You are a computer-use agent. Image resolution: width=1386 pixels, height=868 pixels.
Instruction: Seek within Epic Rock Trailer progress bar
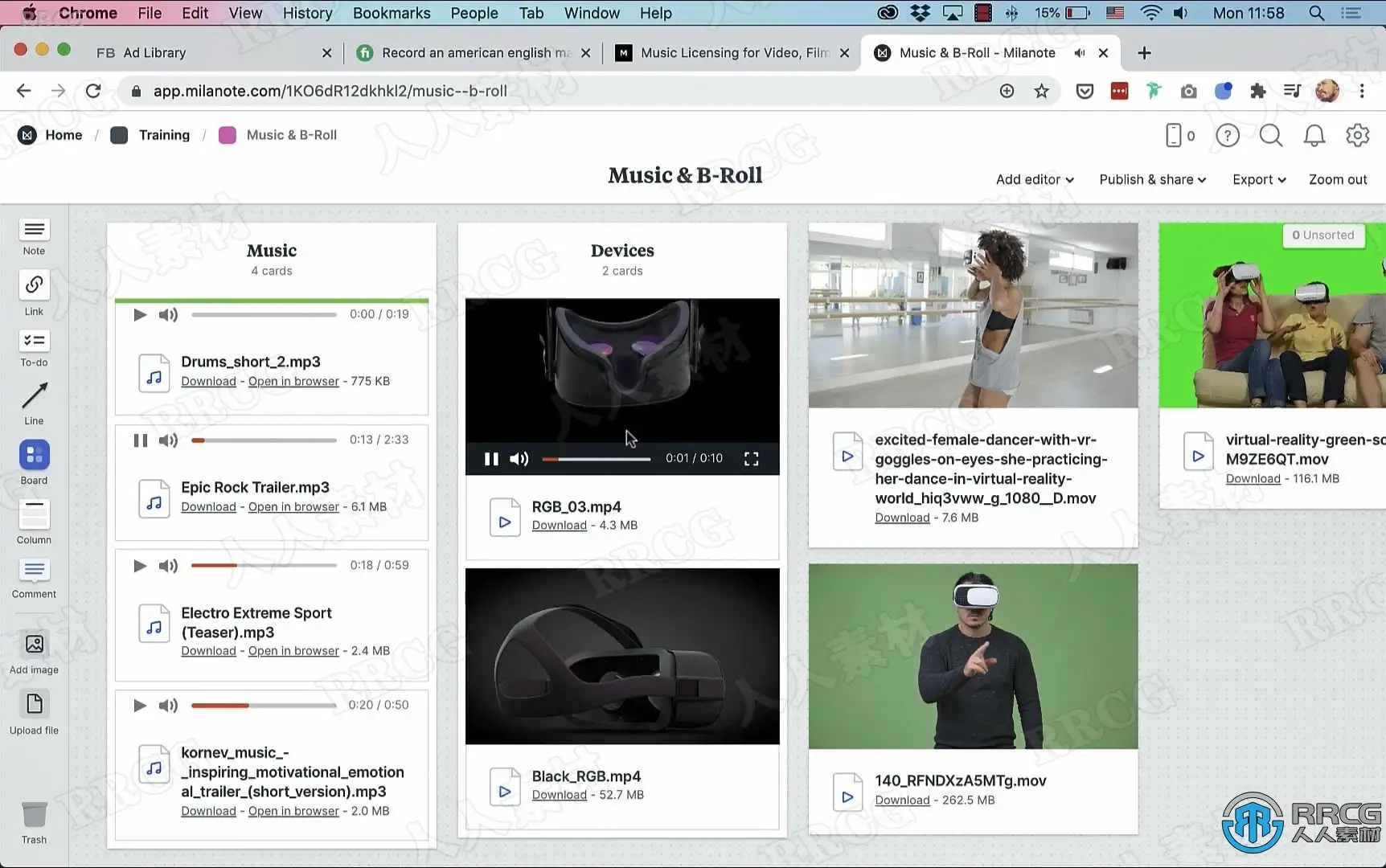(x=264, y=440)
